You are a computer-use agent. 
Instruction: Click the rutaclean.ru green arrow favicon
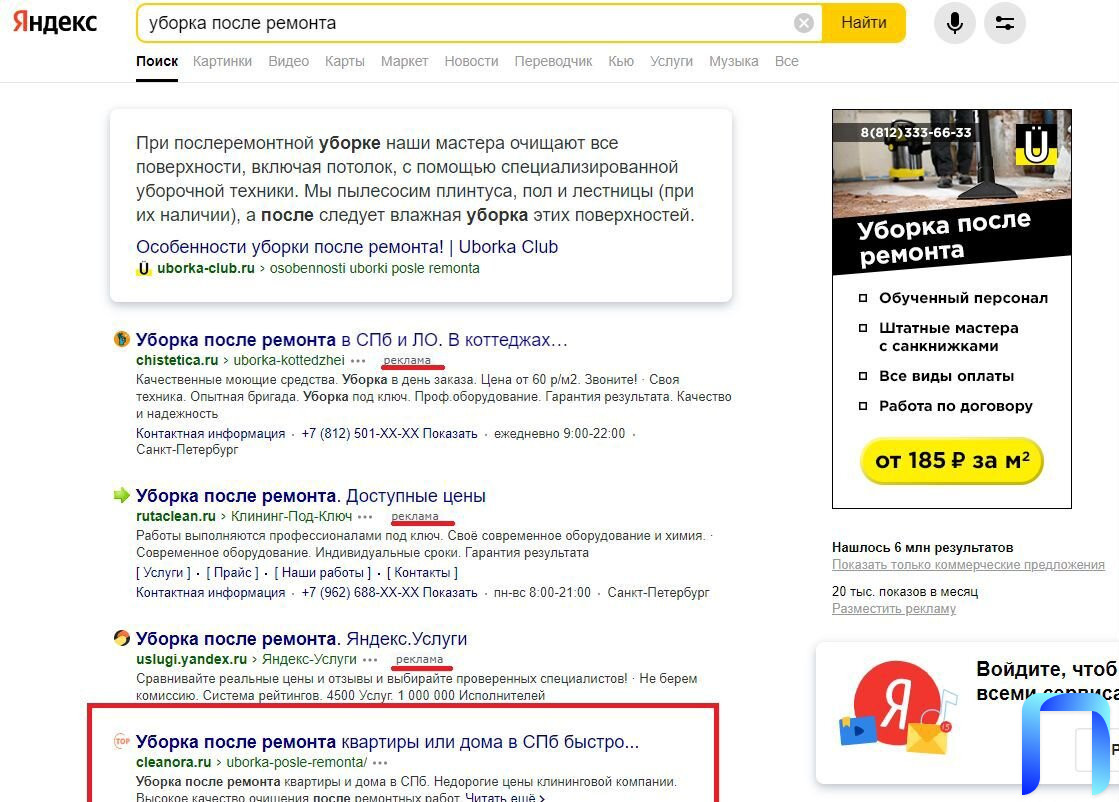122,495
